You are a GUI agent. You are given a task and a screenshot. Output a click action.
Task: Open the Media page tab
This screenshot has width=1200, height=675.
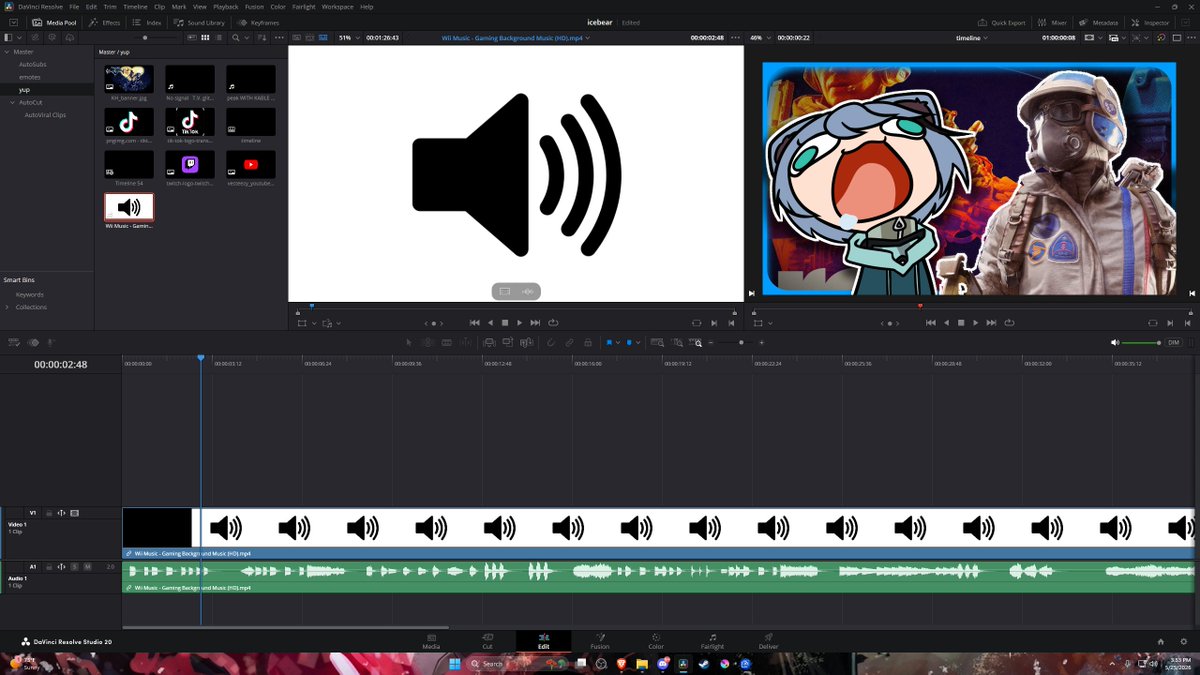(431, 641)
